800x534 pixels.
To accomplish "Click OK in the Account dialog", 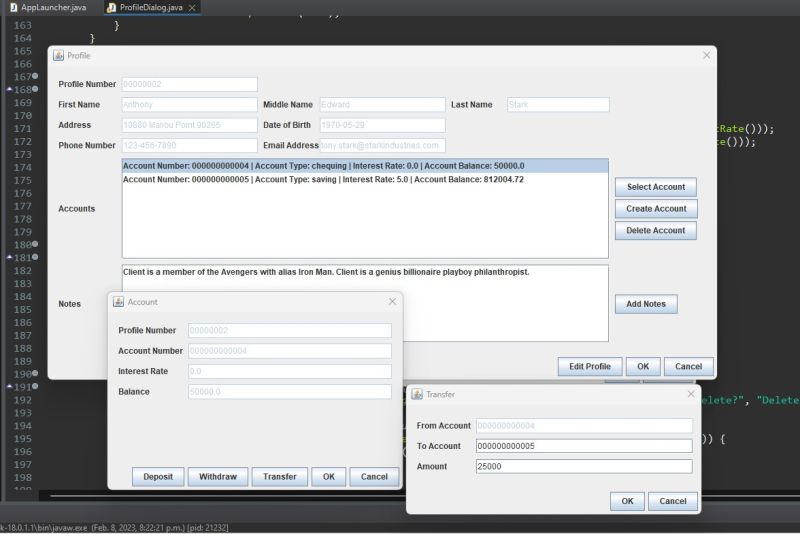I will 329,477.
